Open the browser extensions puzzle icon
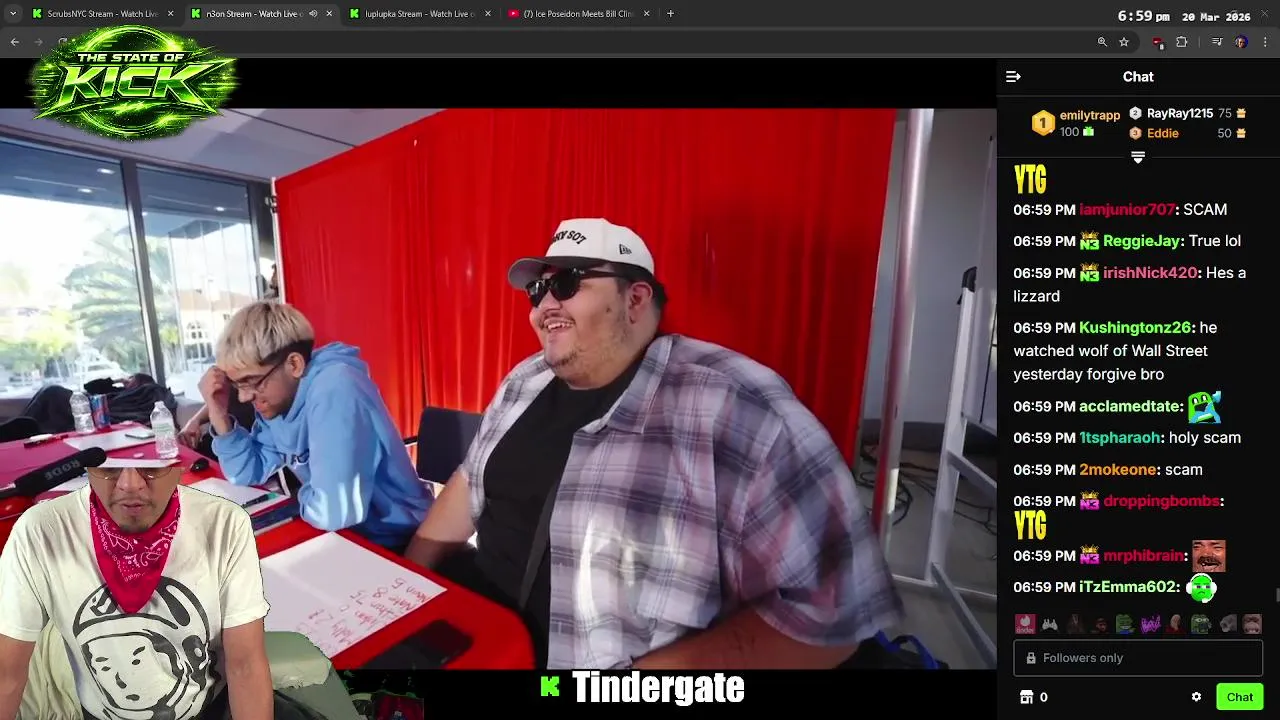Image resolution: width=1280 pixels, height=720 pixels. tap(1182, 42)
